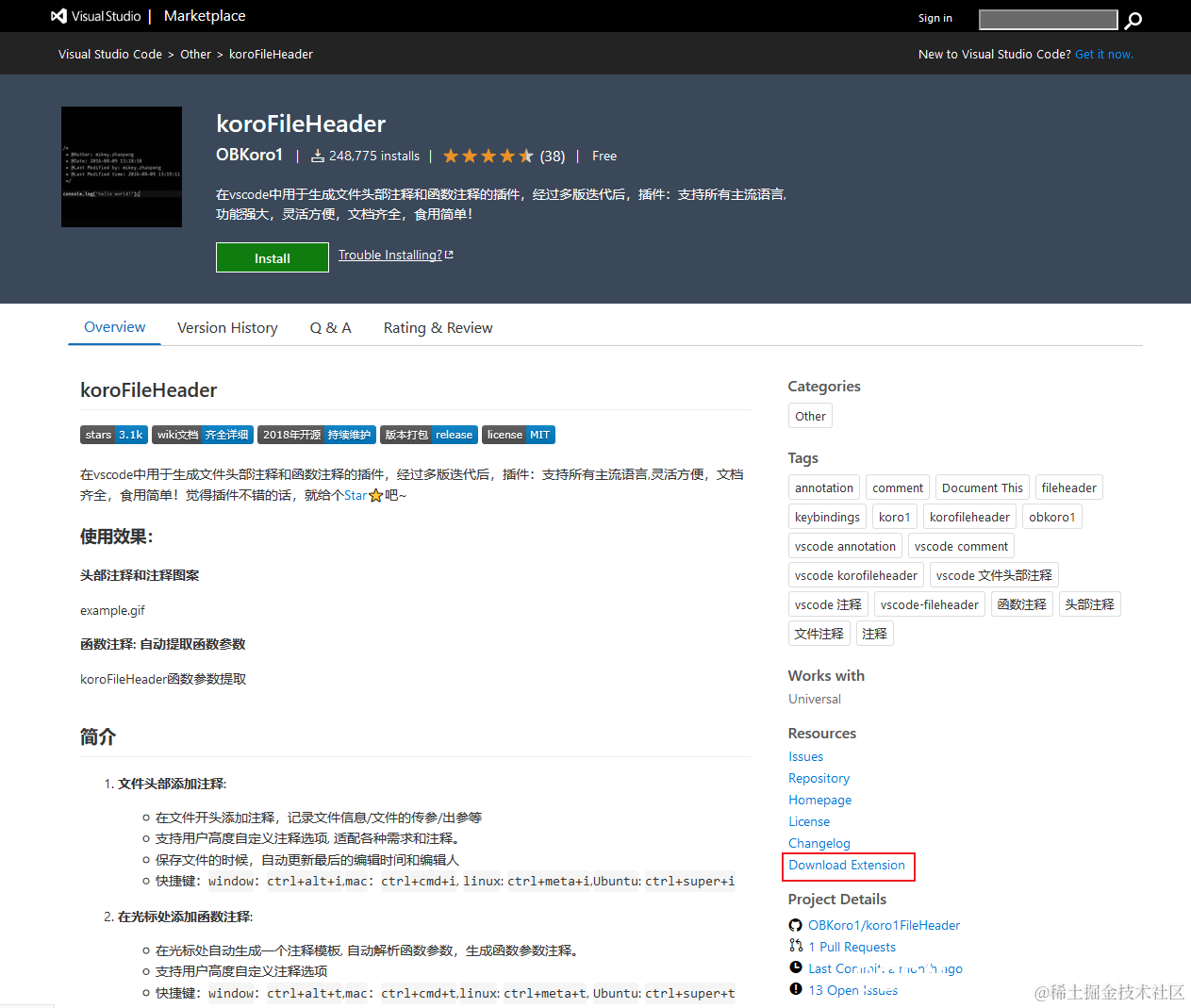Switch to the Q & A tab
The image size is (1191, 1008).
[331, 327]
